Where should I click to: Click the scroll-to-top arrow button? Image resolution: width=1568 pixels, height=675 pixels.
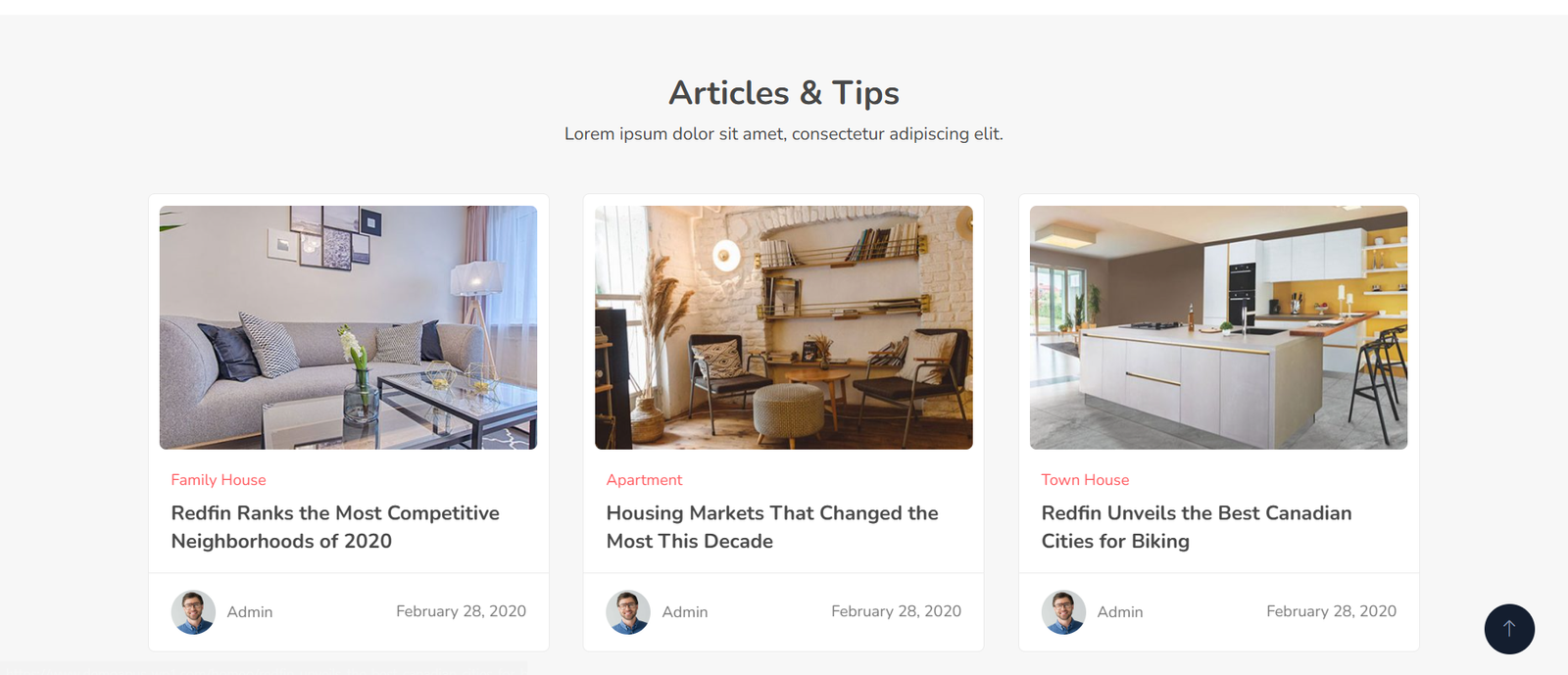[1509, 629]
